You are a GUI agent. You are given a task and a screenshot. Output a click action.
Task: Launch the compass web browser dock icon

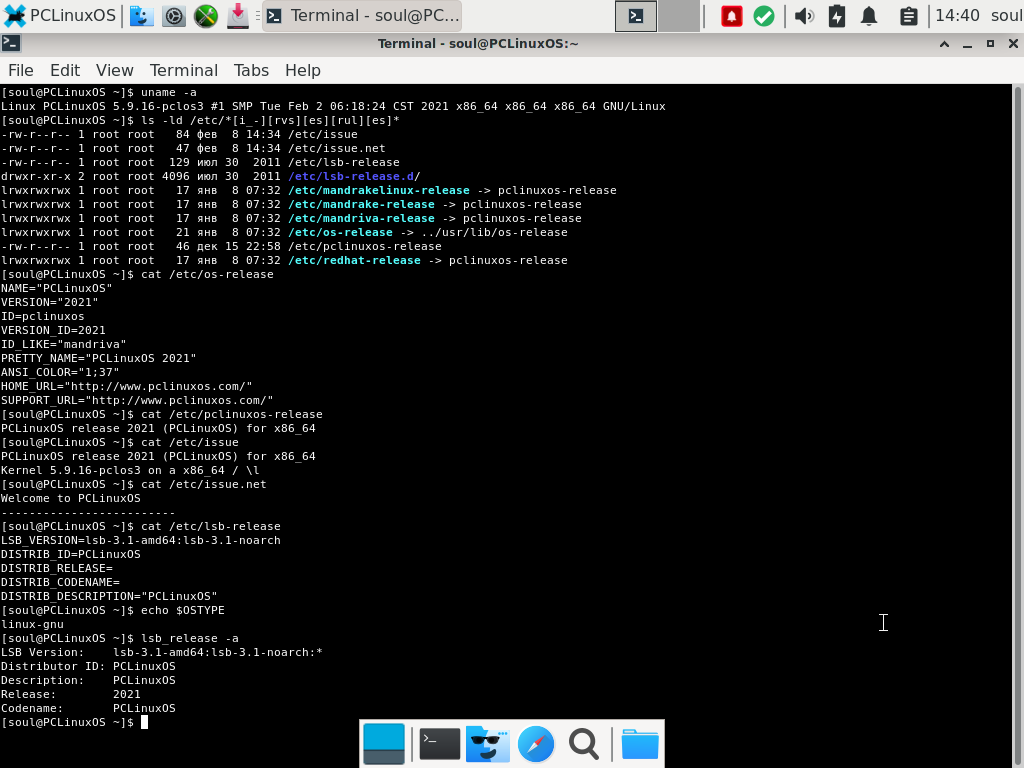[536, 744]
